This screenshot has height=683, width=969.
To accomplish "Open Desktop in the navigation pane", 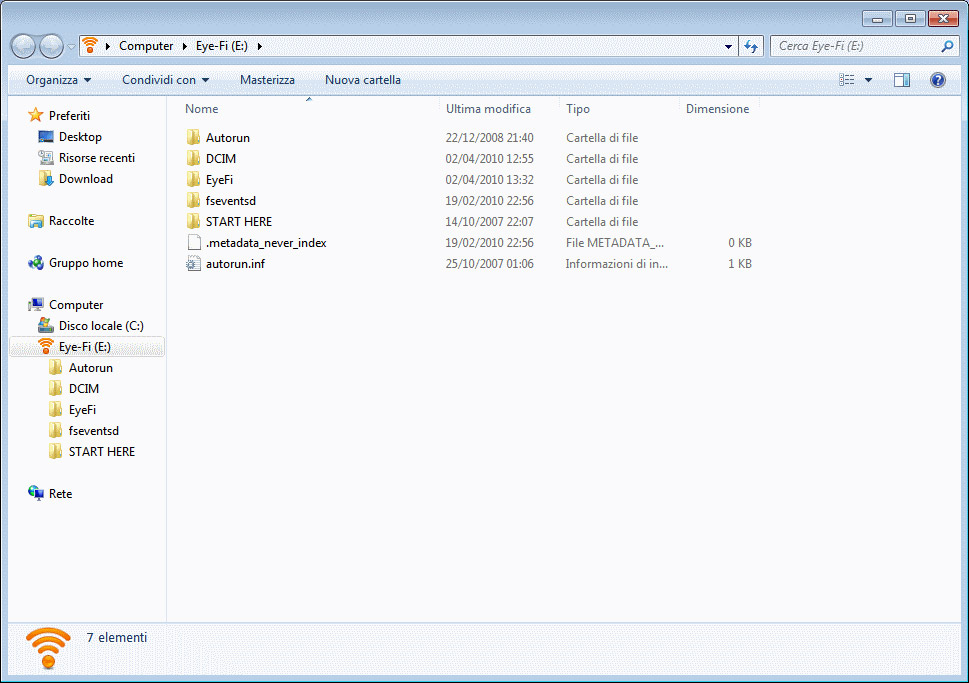I will [x=80, y=137].
